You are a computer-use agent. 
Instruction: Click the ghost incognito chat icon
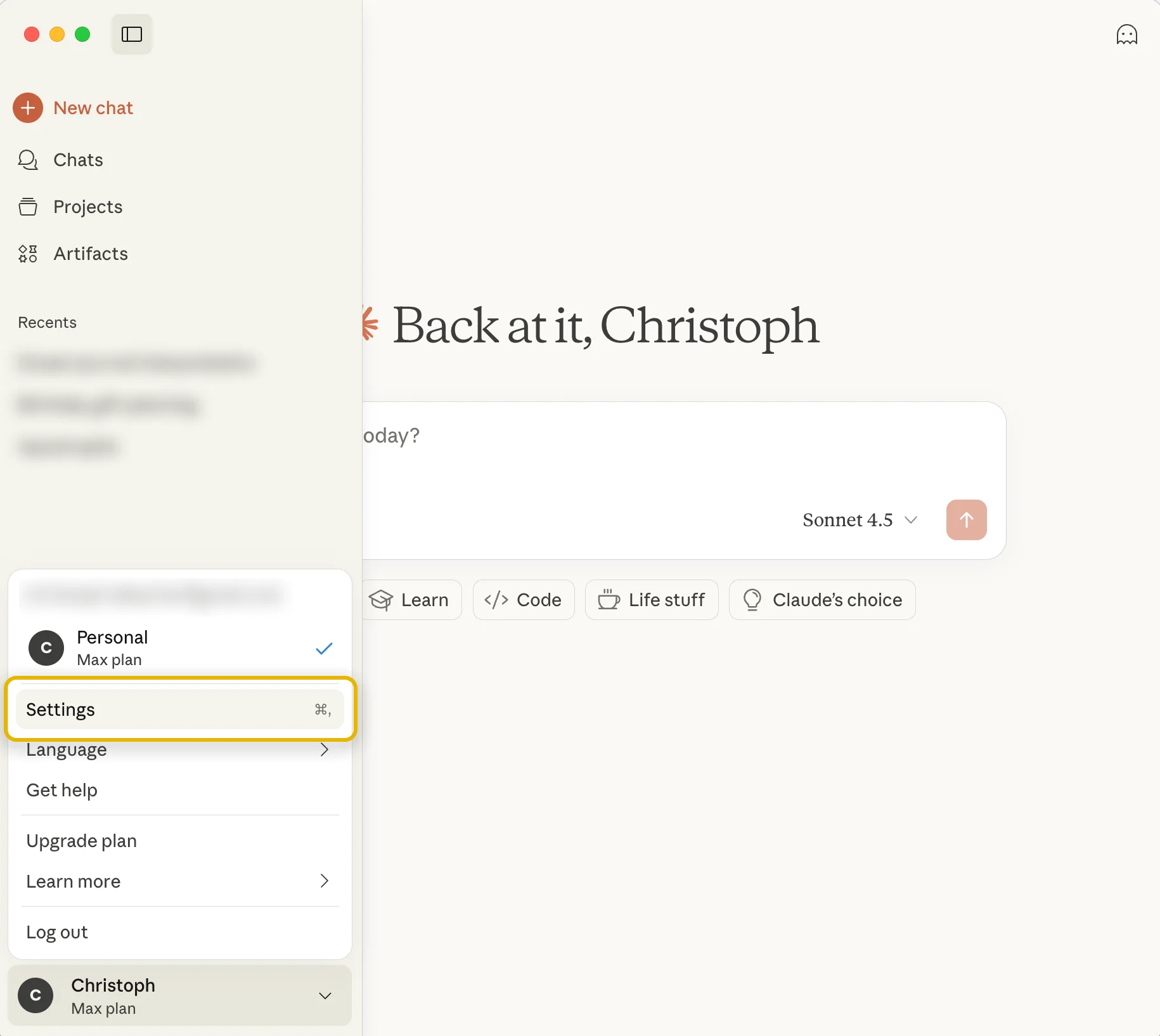point(1126,35)
